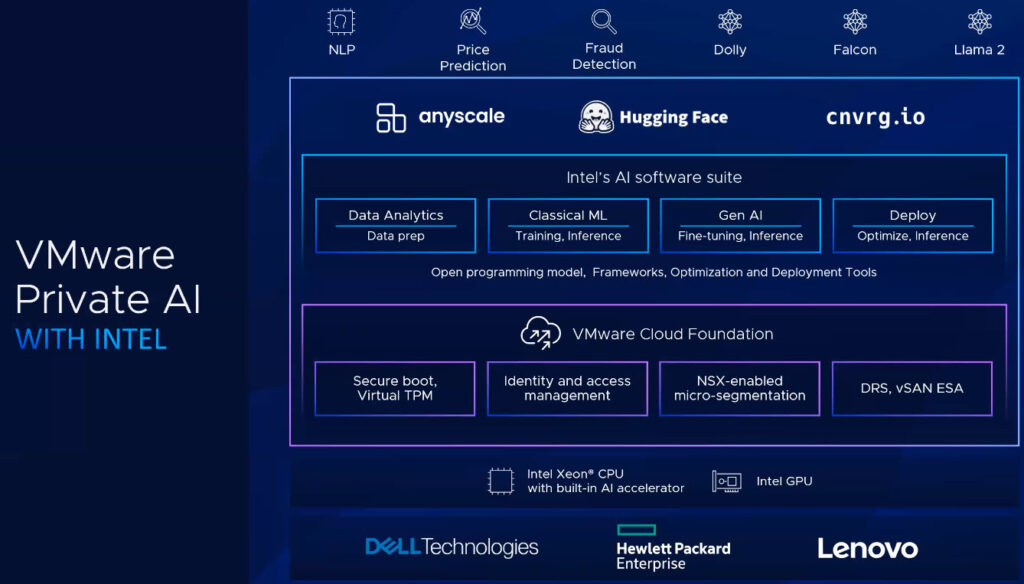Select the Deploy Optimize, Inference tile
The image size is (1024, 584).
[x=911, y=225]
